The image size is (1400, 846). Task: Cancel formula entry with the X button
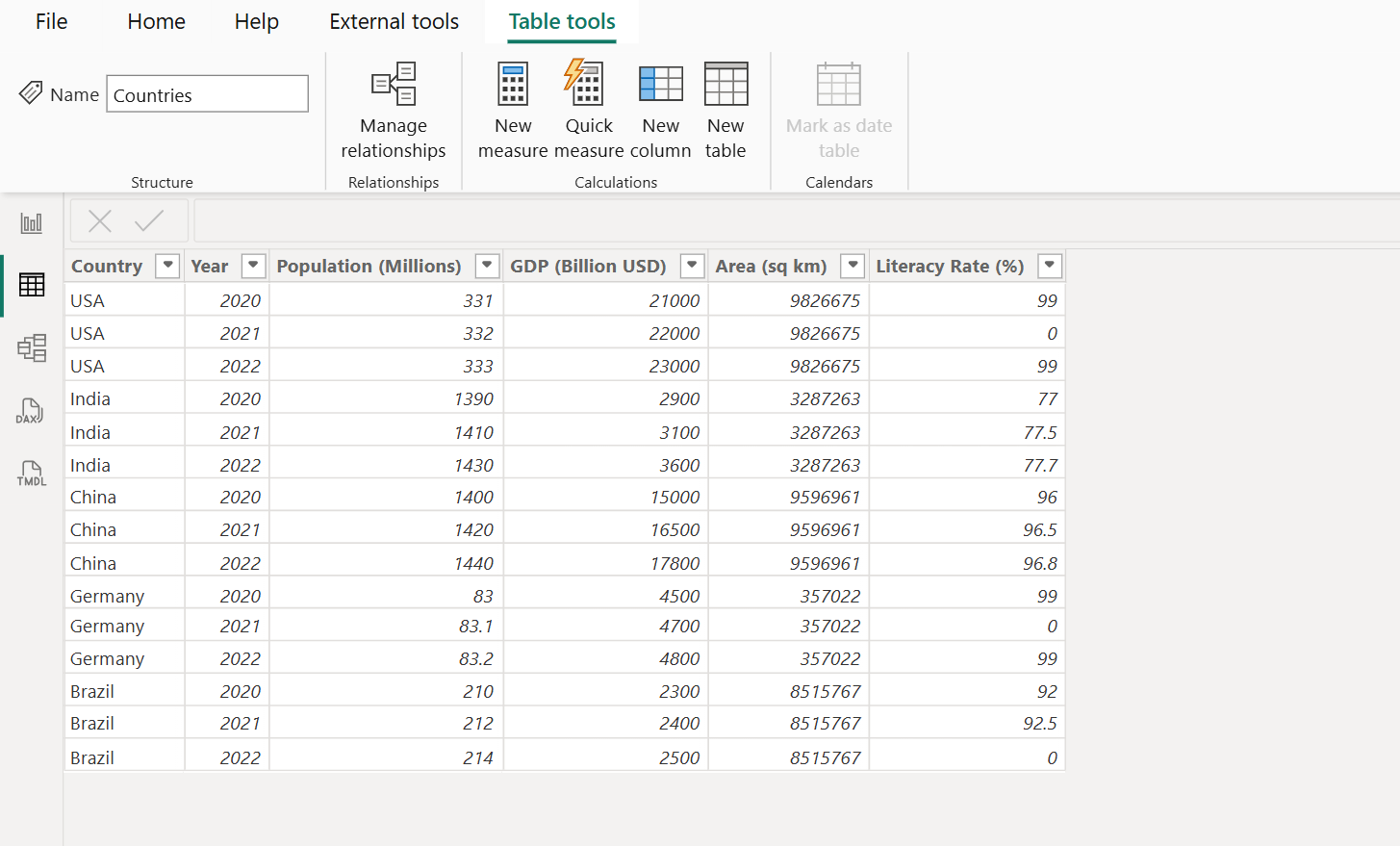[99, 221]
